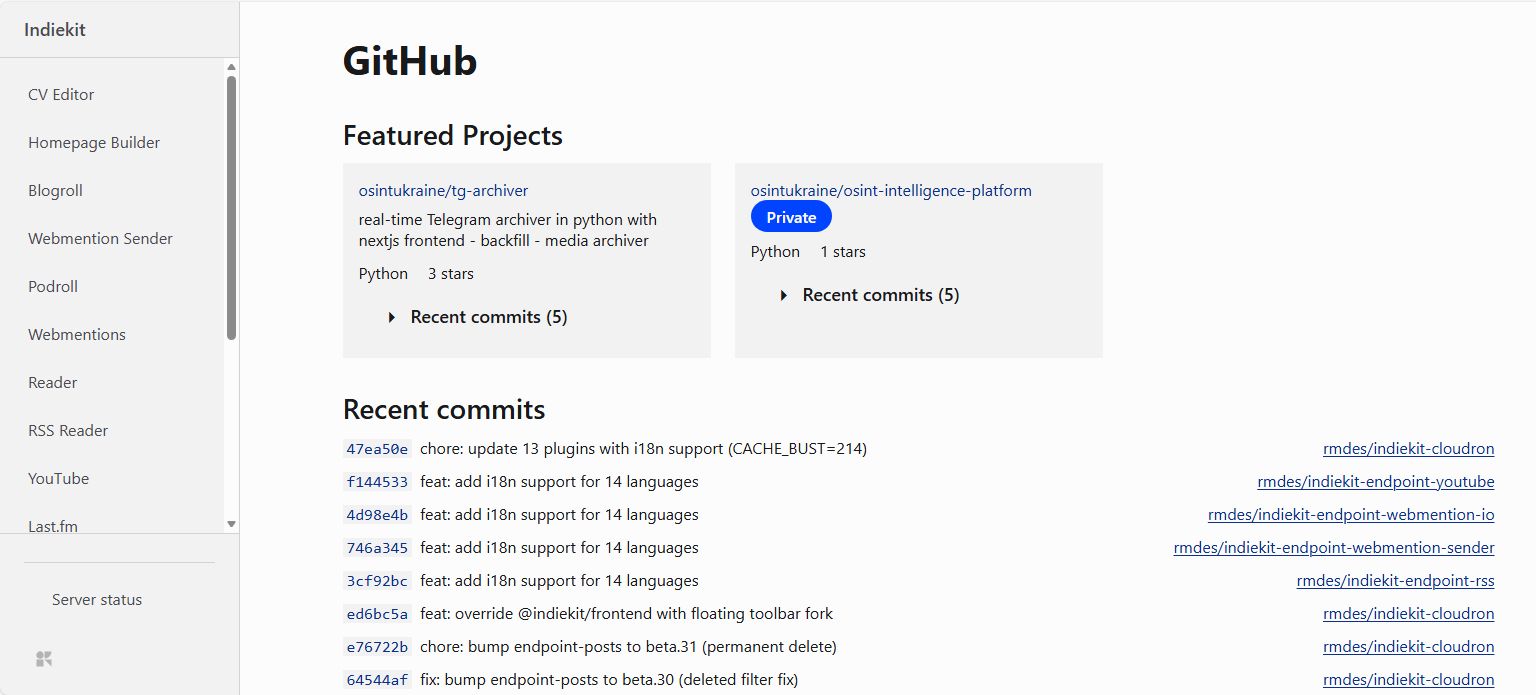Open the CV Editor sidebar item
Viewport: 1536px width, 695px height.
61,94
